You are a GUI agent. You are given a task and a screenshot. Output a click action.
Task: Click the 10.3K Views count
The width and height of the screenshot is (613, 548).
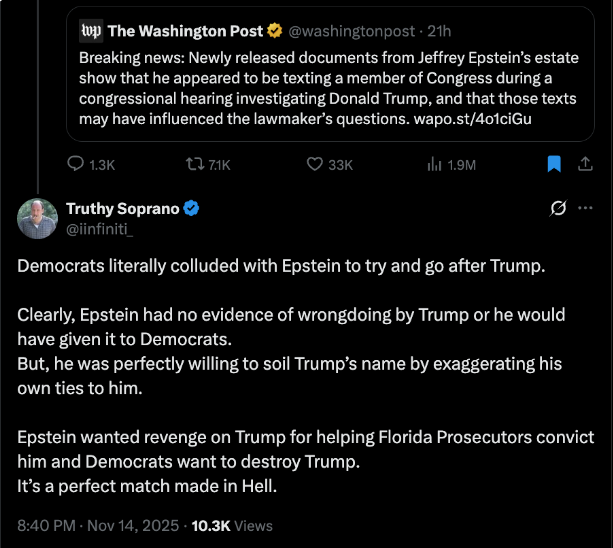tap(232, 525)
